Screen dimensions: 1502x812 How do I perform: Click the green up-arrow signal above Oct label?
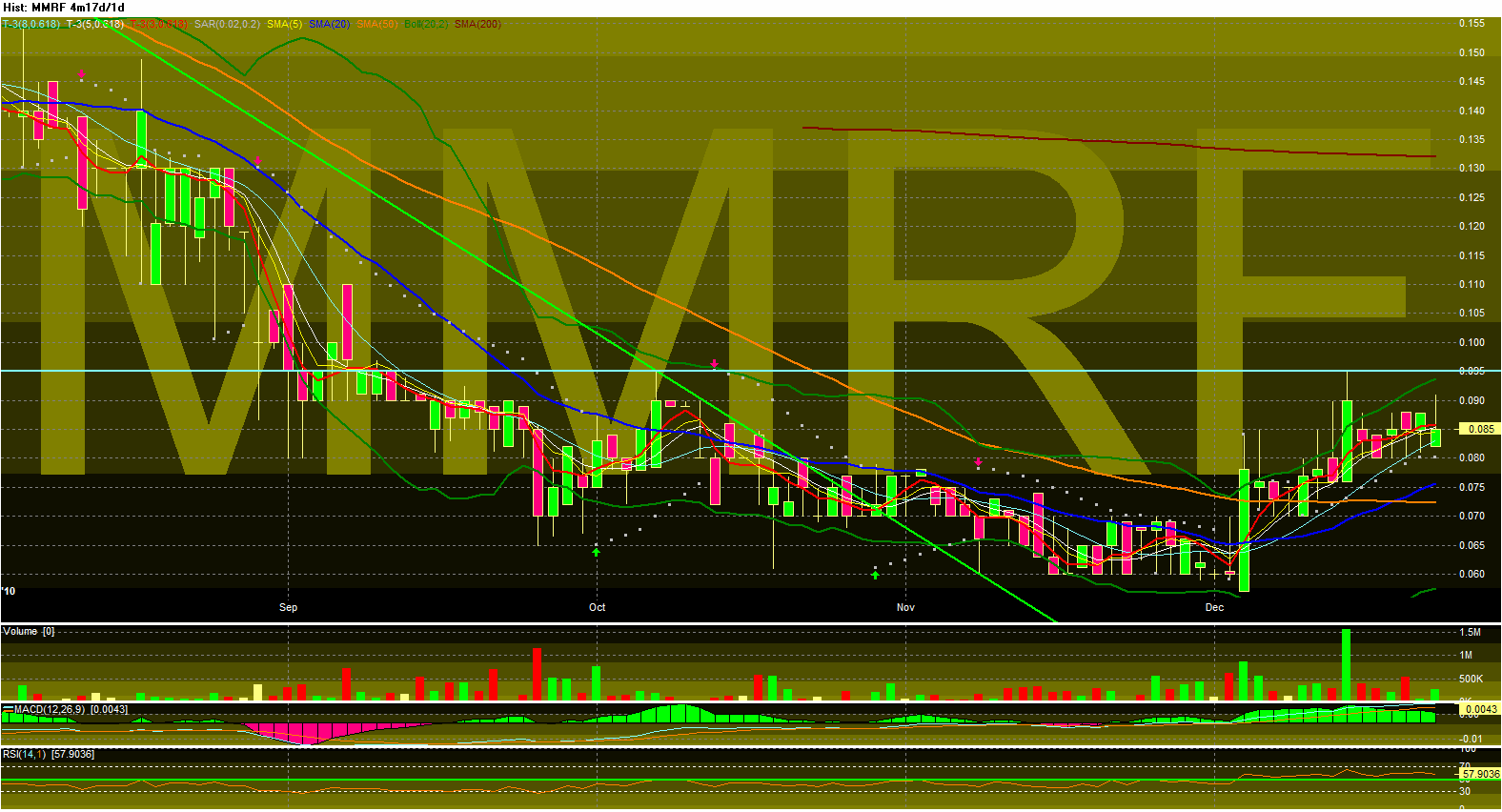coord(597,551)
